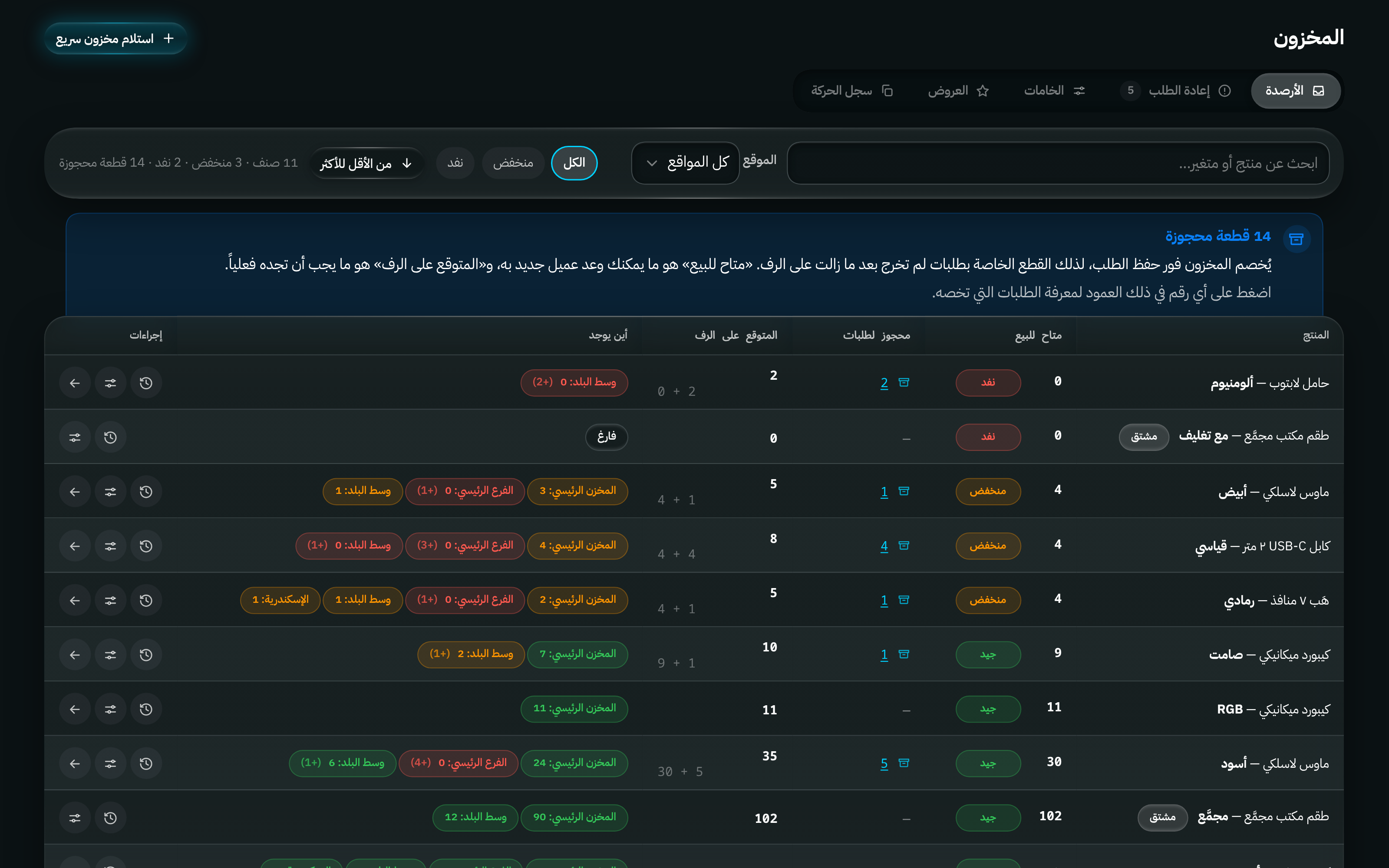Open history icon for طقم مكتب مع تغليف
This screenshot has width=1389, height=868.
coord(110,437)
